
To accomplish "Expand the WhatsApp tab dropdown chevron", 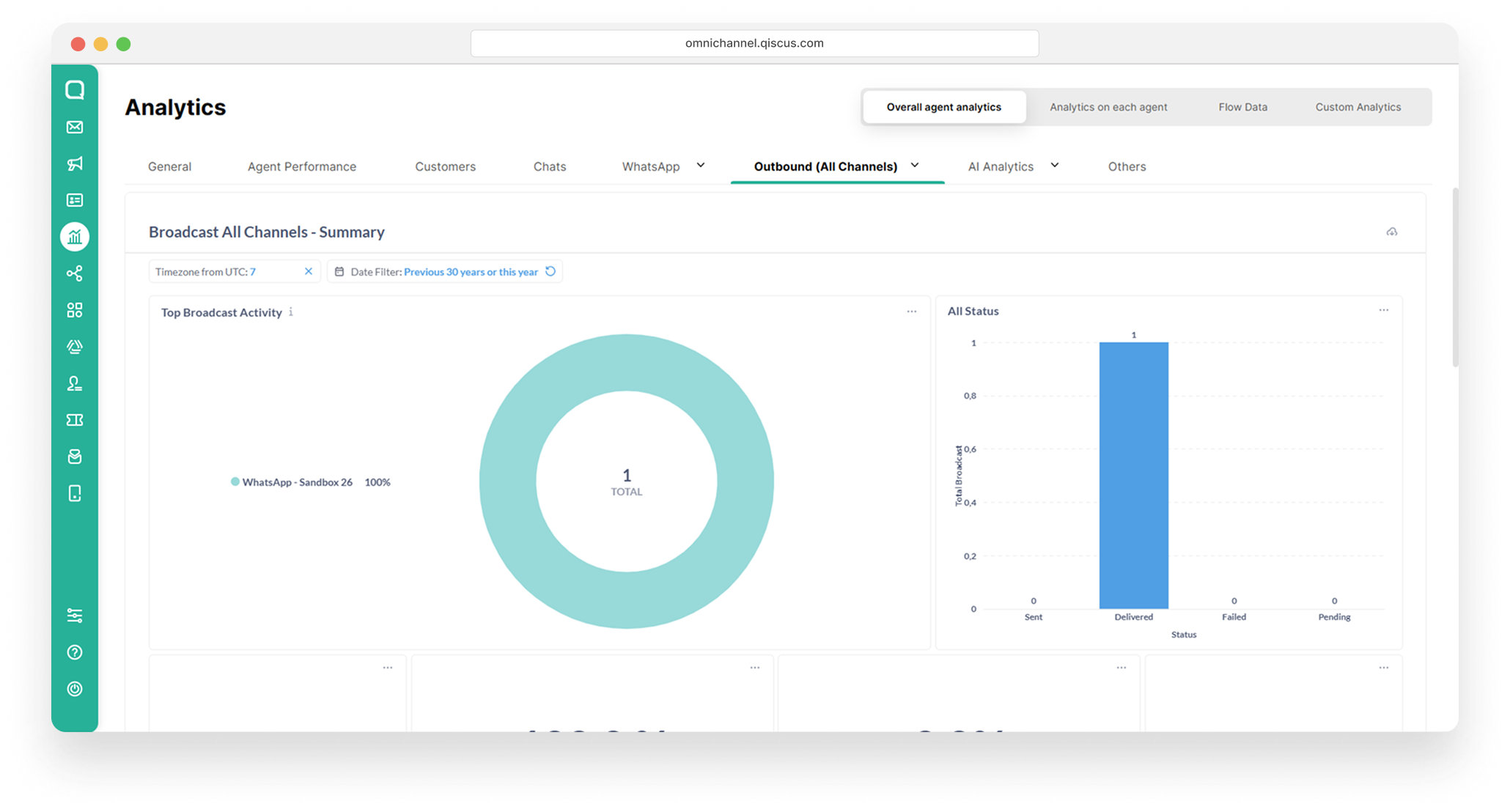I will click(701, 166).
